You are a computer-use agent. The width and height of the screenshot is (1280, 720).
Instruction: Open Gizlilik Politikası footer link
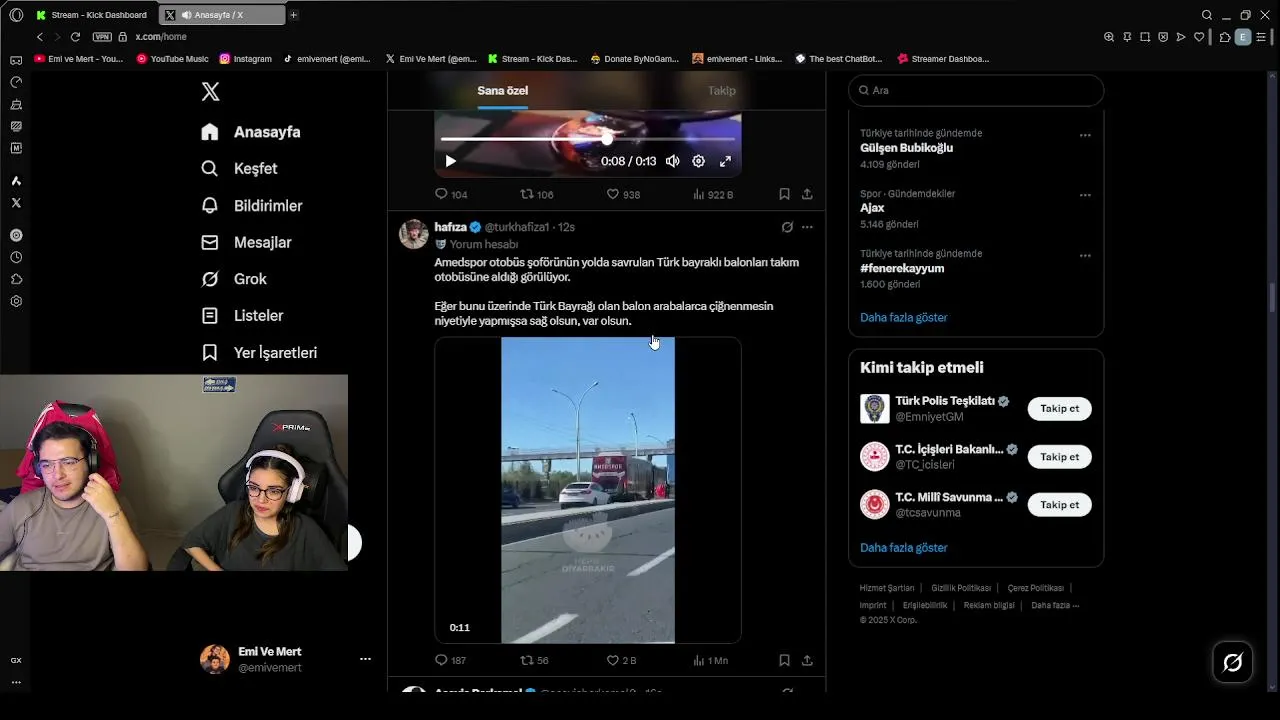click(x=961, y=588)
